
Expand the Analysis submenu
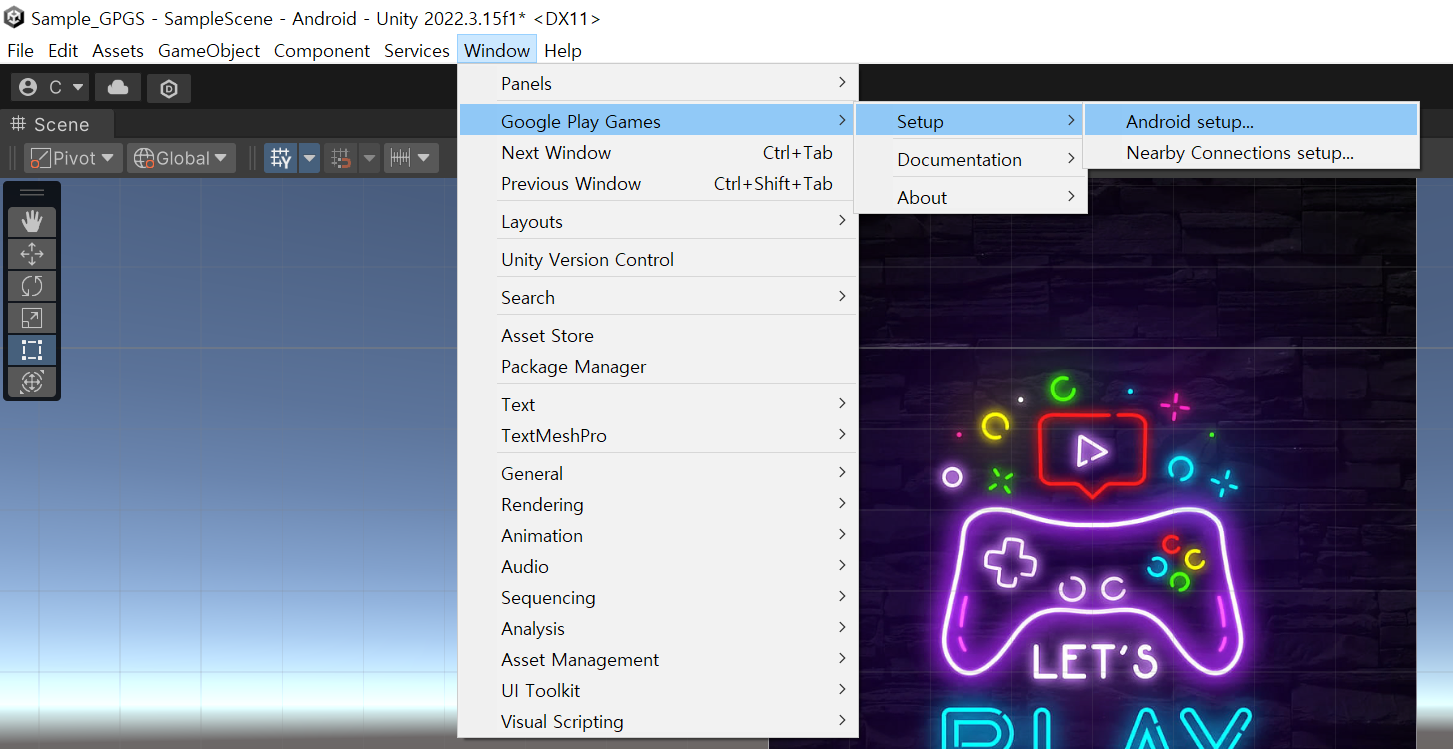[x=658, y=628]
